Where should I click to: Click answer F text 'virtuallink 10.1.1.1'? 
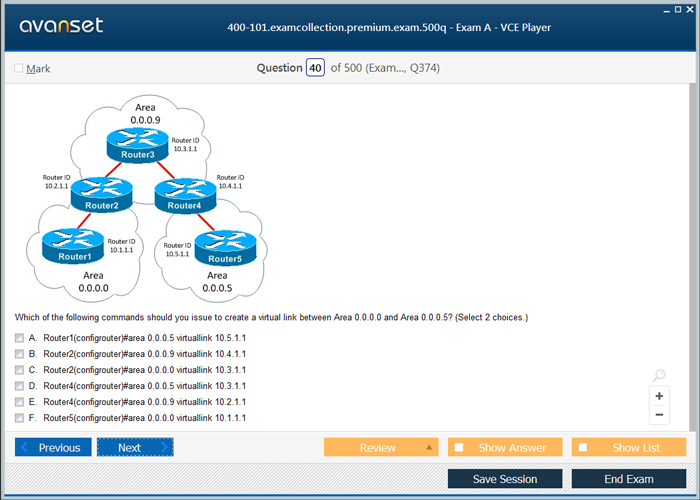click(x=211, y=418)
